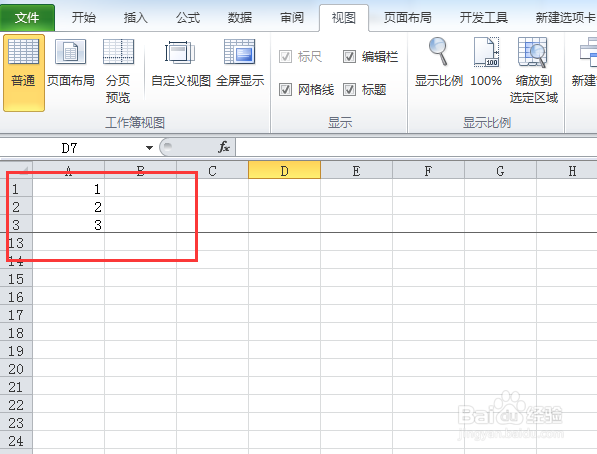This screenshot has width=597, height=454.
Task: Select column F header
Action: click(x=428, y=170)
